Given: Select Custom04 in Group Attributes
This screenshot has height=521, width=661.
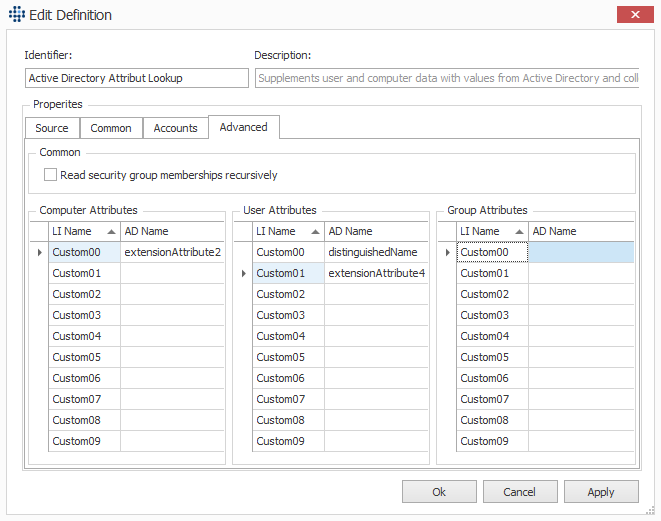Looking at the screenshot, I should coord(492,336).
